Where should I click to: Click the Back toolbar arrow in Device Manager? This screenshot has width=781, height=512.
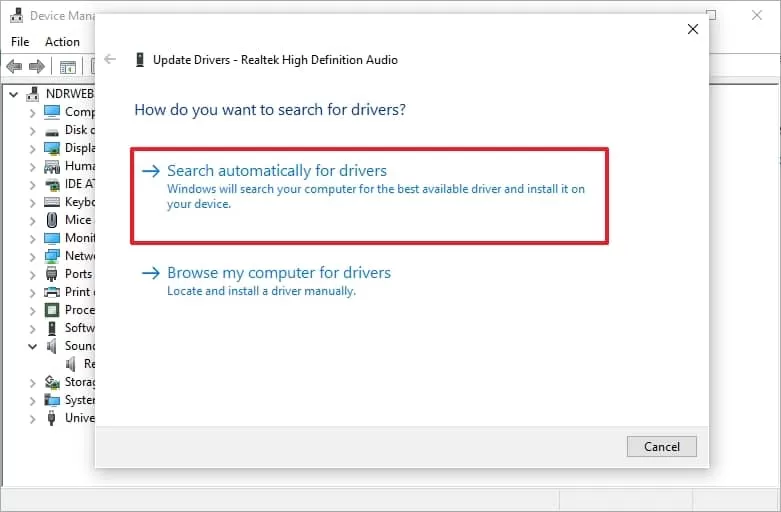(x=14, y=66)
